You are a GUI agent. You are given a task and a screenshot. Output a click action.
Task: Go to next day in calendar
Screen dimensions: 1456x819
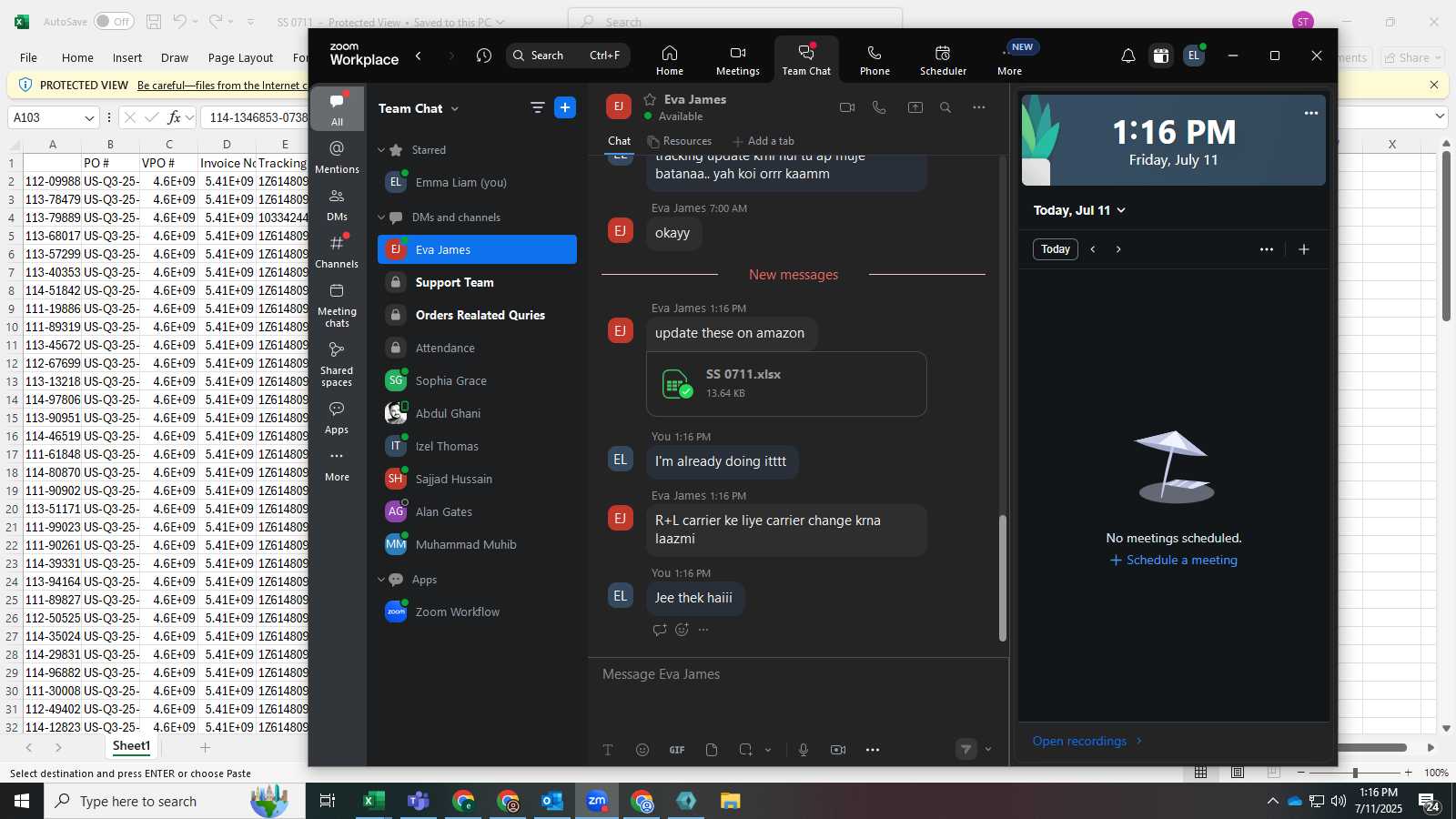(1118, 249)
